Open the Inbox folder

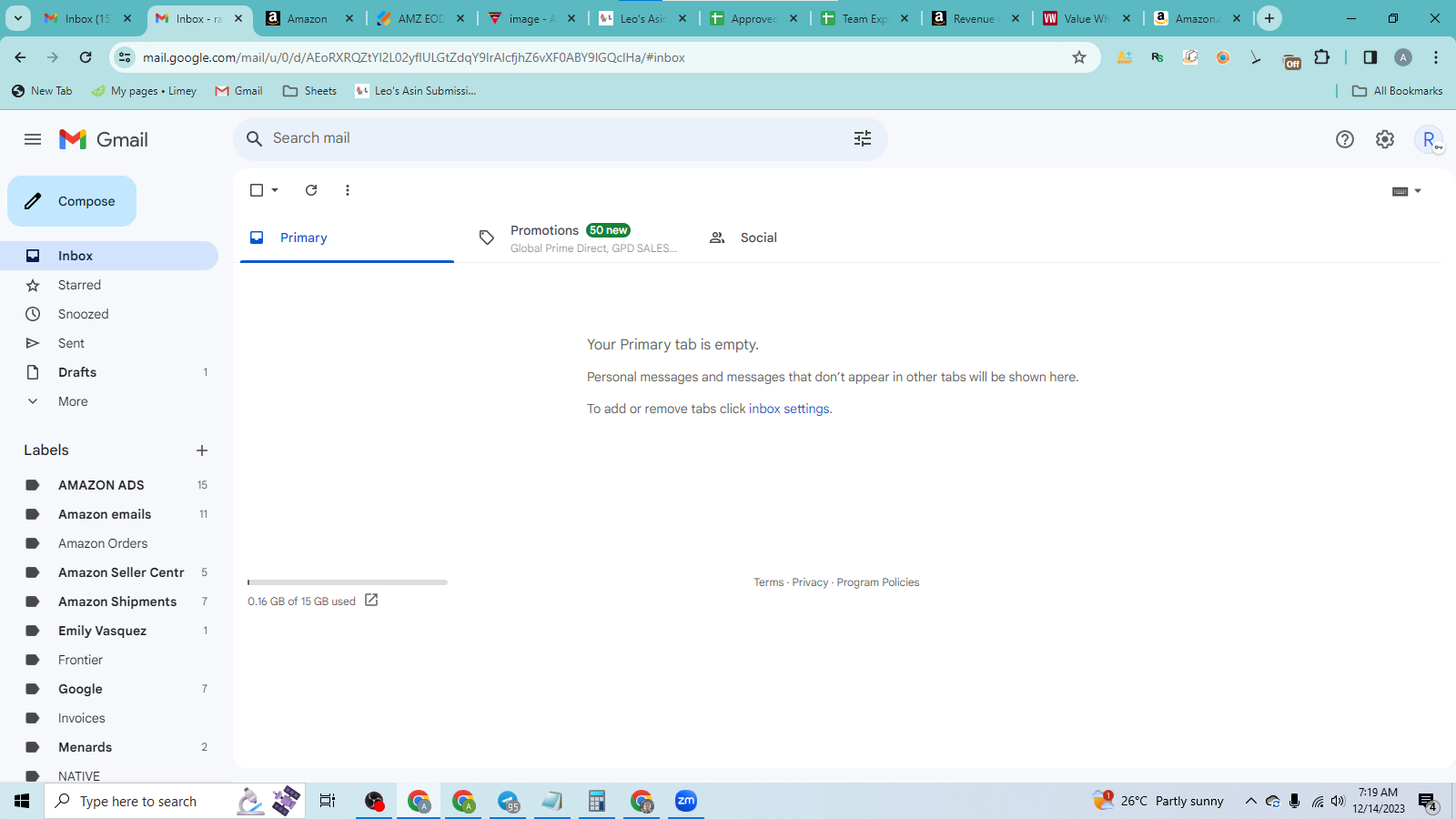109,256
